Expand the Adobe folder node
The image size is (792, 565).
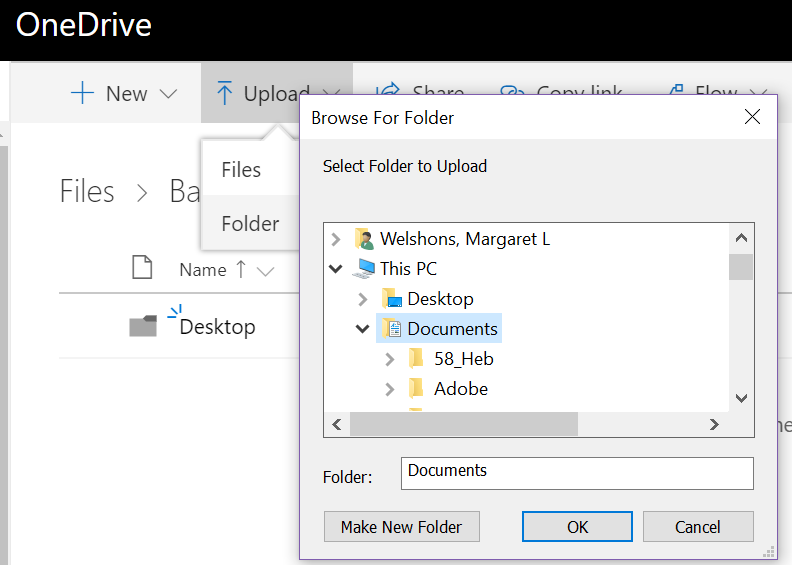[x=390, y=389]
